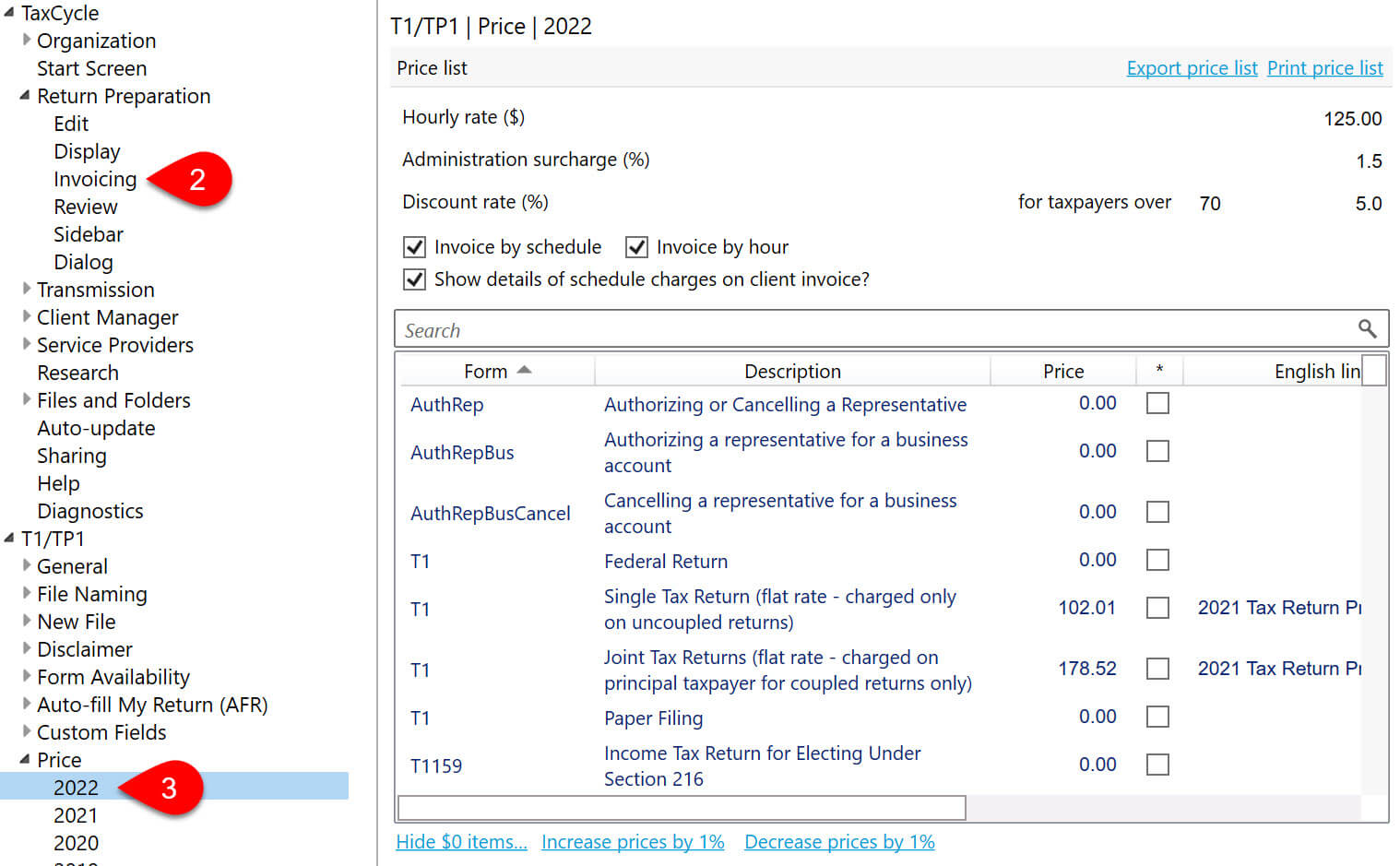Image resolution: width=1400 pixels, height=866 pixels.
Task: Collapse the T1/TP1 tree node
Action: tap(9, 538)
